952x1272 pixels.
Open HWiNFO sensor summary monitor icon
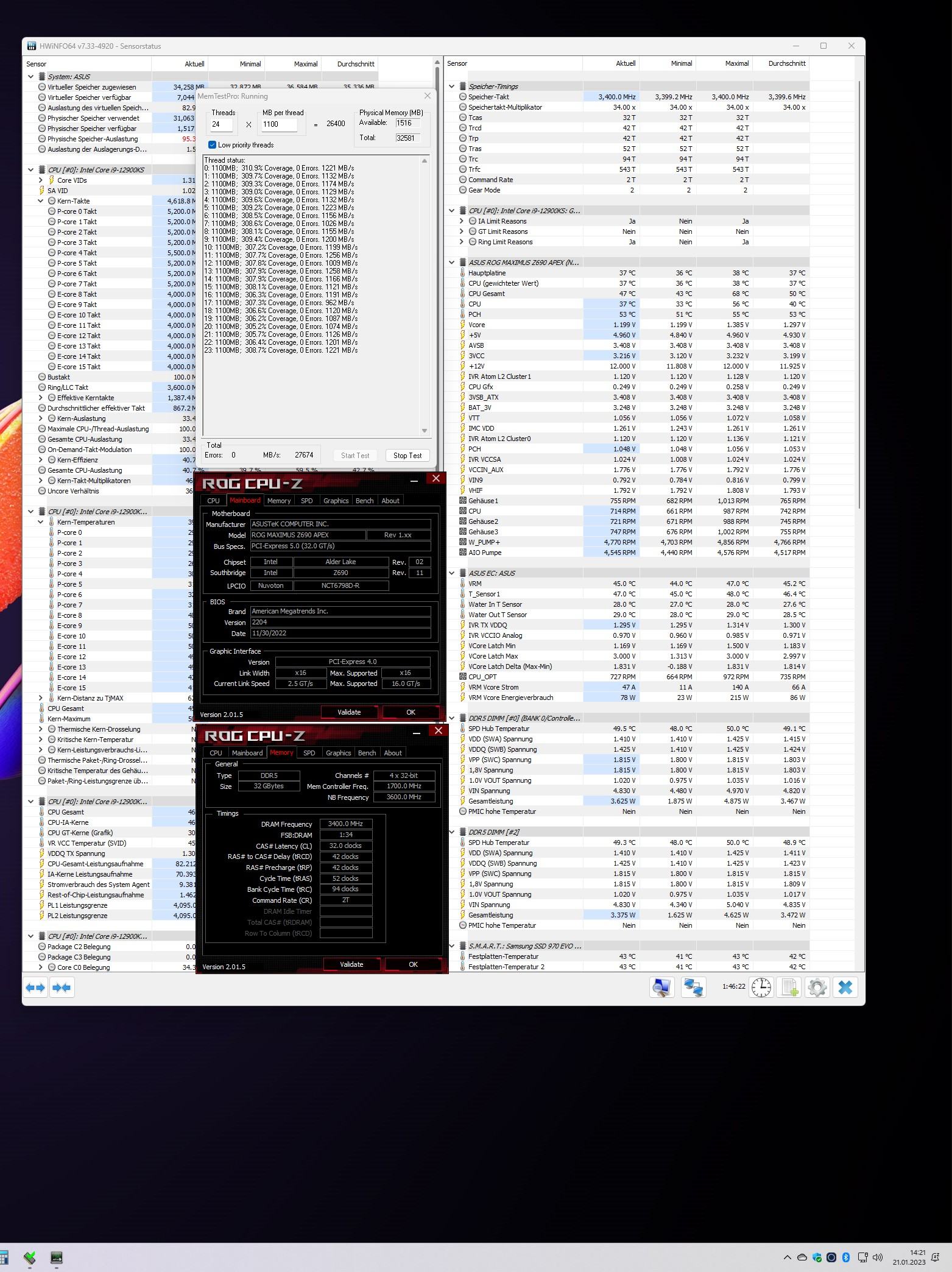[x=661, y=988]
